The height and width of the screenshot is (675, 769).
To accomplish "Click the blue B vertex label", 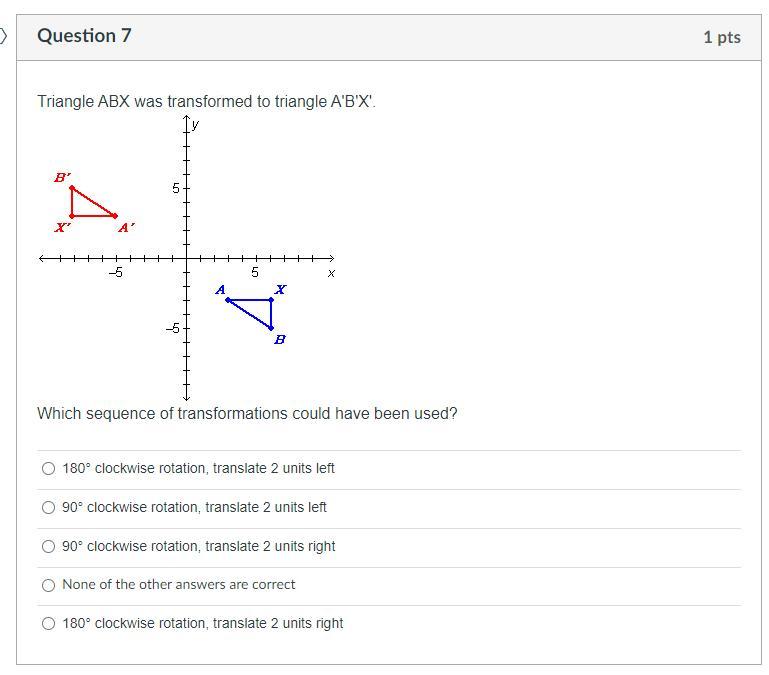I will (279, 340).
